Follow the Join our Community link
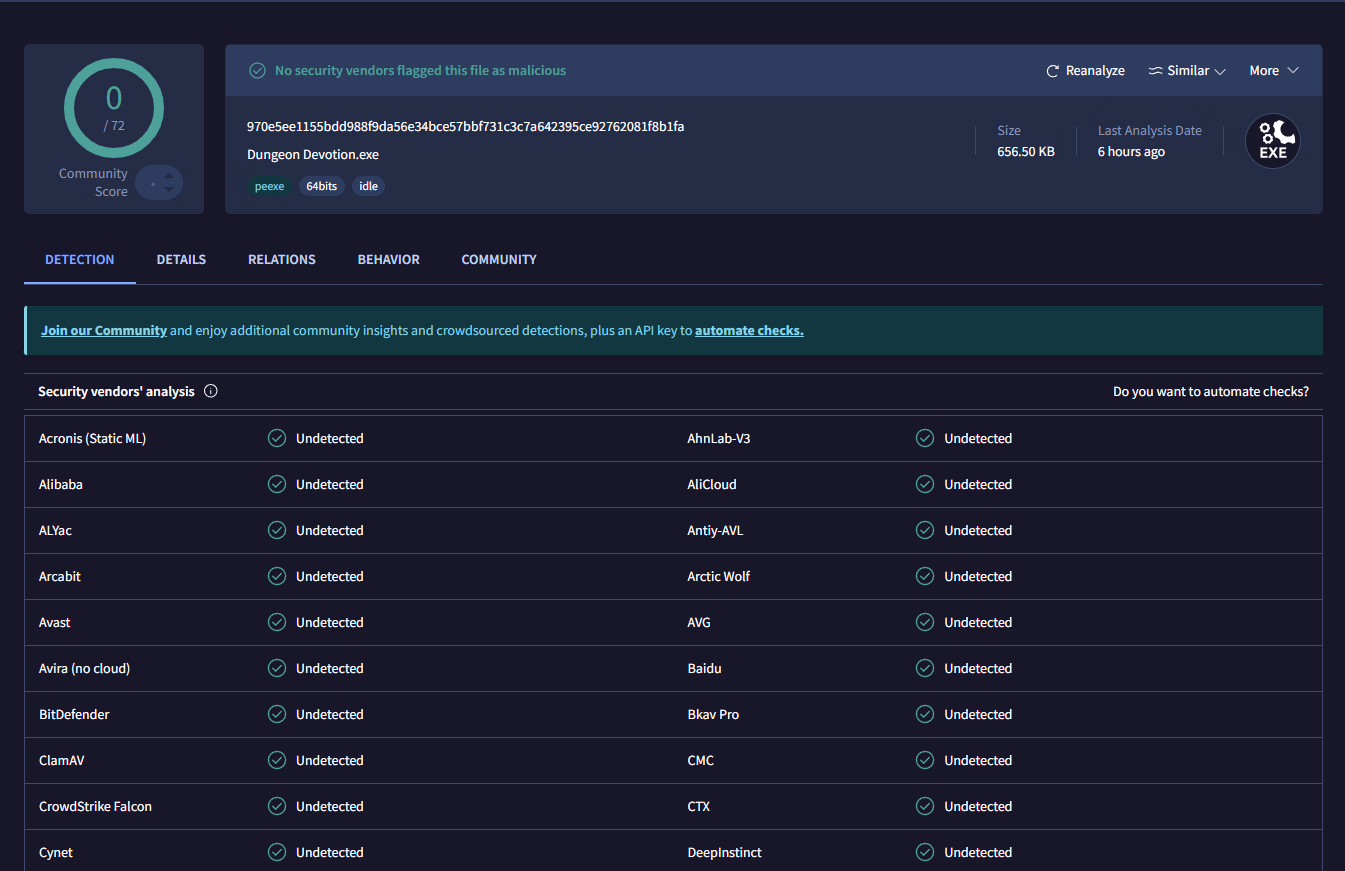The image size is (1345, 871). (104, 330)
